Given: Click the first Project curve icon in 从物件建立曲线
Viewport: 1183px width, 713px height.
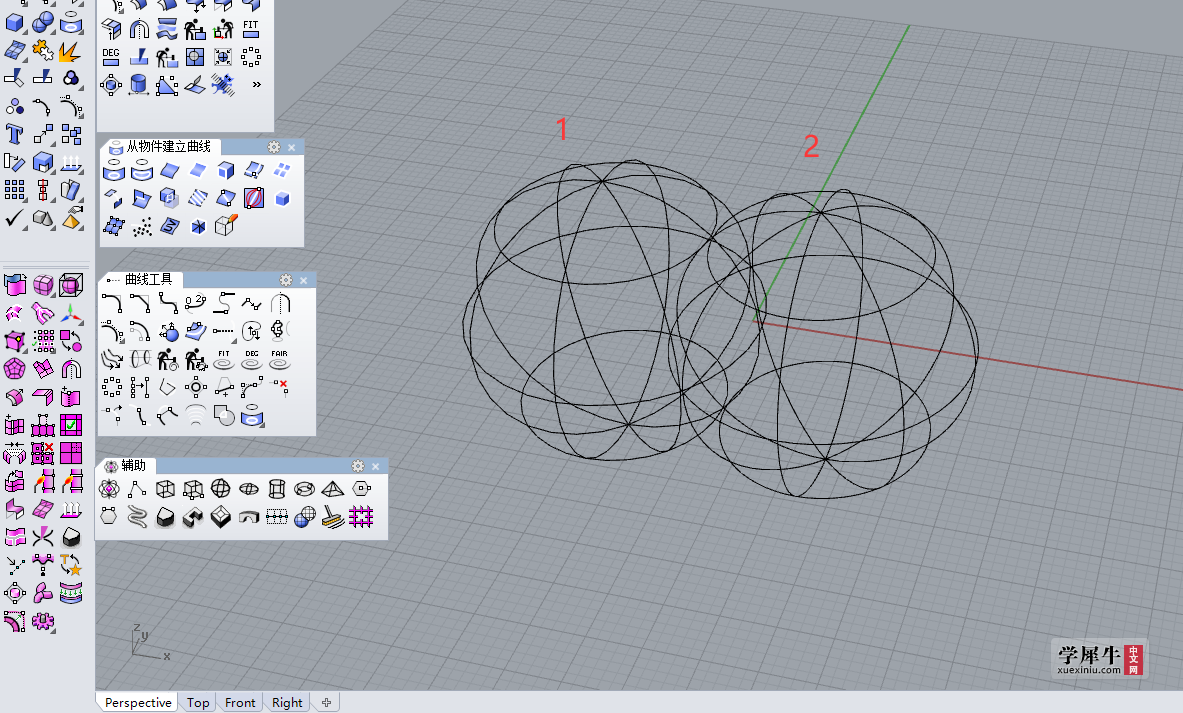Looking at the screenshot, I should (x=114, y=171).
